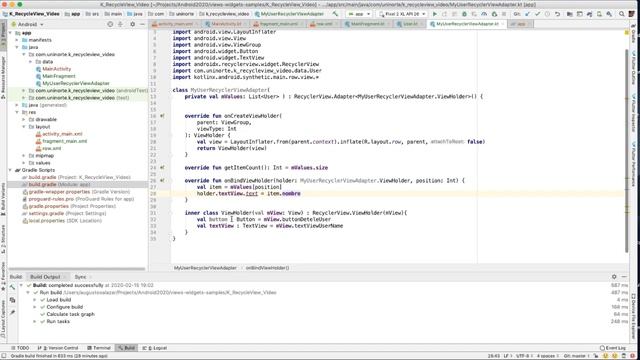Expand the Run tasks step
The image size is (640, 360).
35,322
